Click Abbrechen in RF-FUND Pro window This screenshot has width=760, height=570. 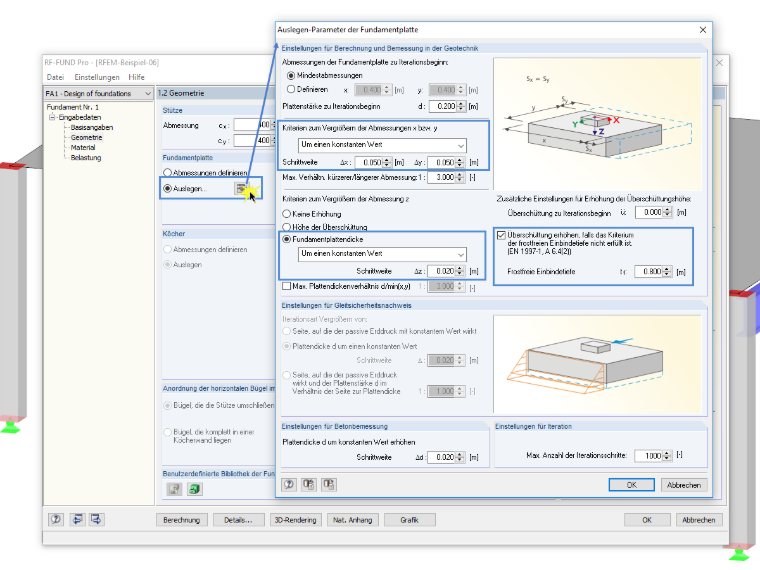point(699,520)
